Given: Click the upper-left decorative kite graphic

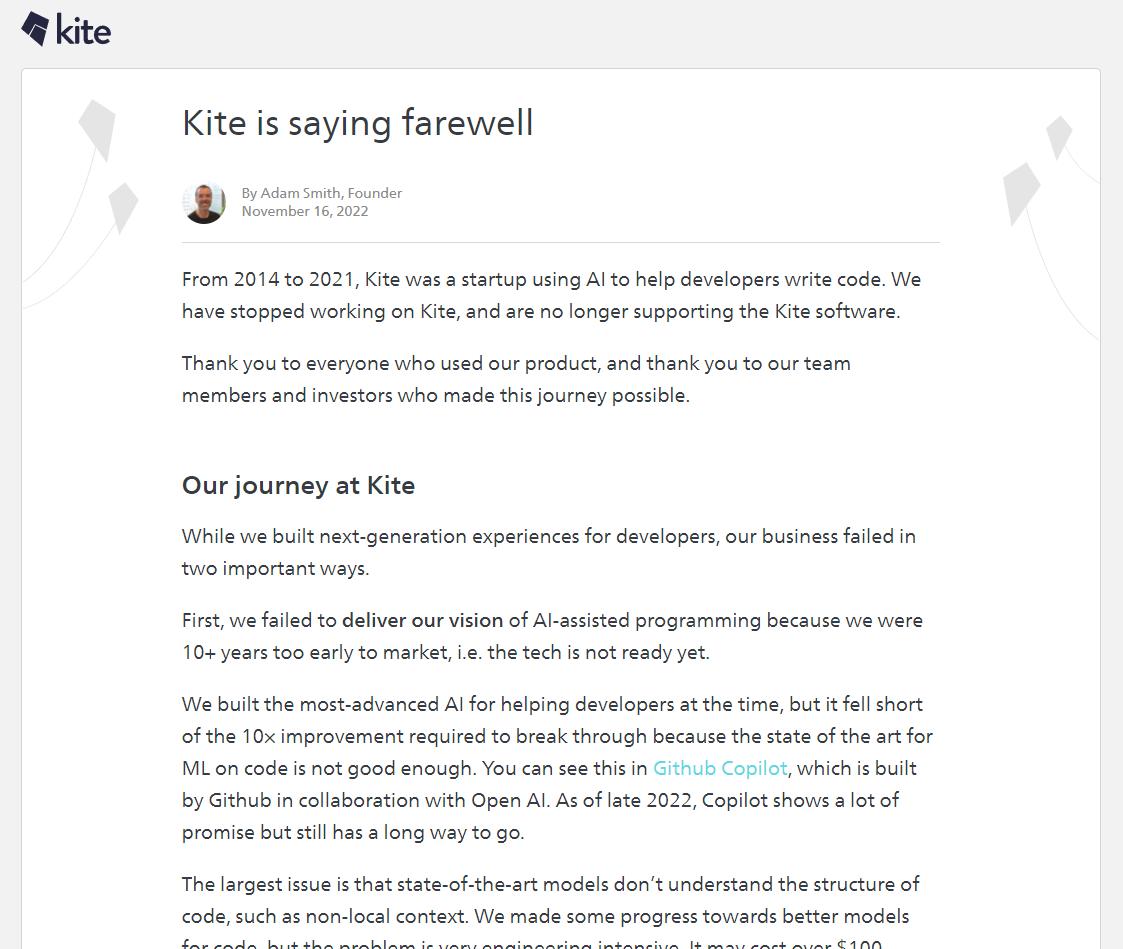Looking at the screenshot, I should click(98, 127).
